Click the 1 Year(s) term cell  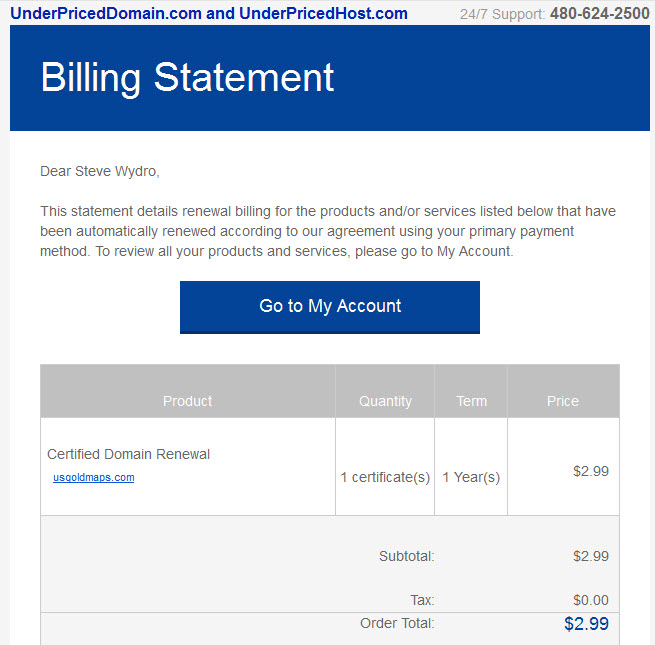click(x=471, y=477)
